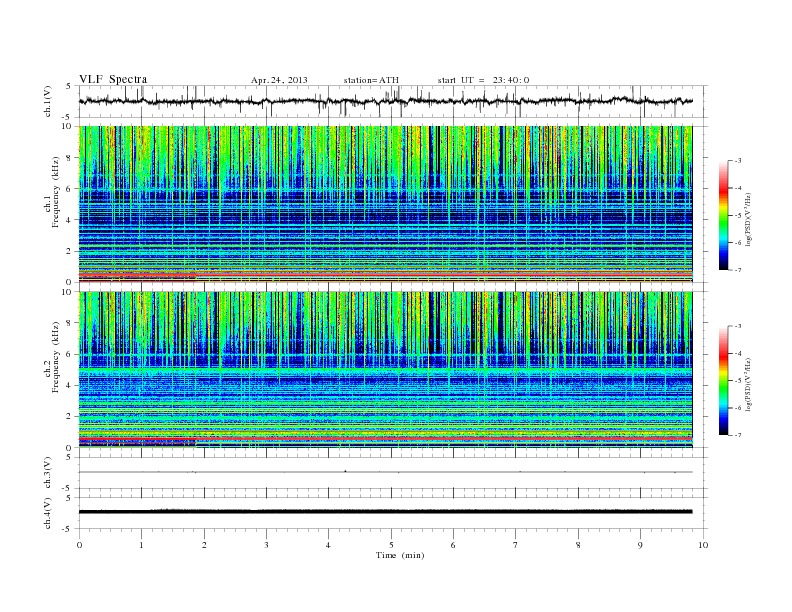Screen dimensions: 792x612
Task: Click the 'VLF Spectra' title text
Action: pos(113,79)
